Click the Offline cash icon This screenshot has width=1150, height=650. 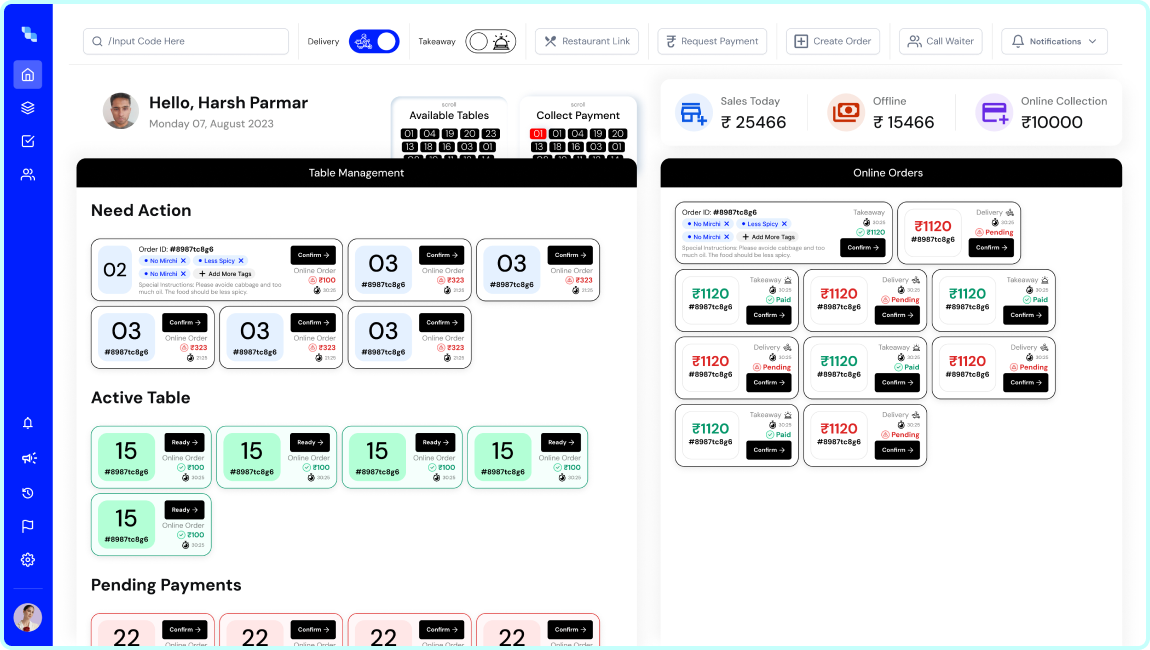(846, 112)
